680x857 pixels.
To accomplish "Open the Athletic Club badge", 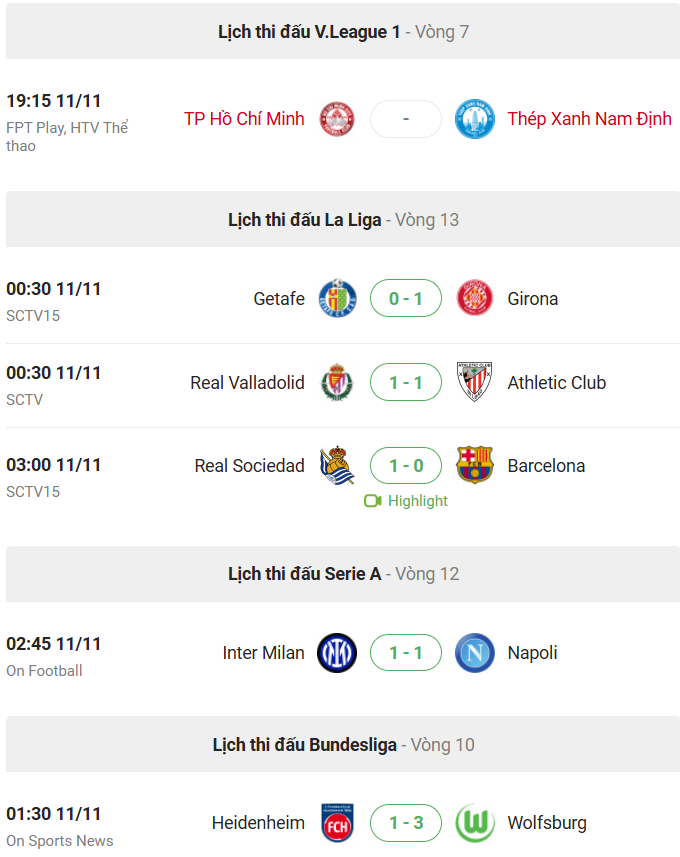I will [474, 382].
